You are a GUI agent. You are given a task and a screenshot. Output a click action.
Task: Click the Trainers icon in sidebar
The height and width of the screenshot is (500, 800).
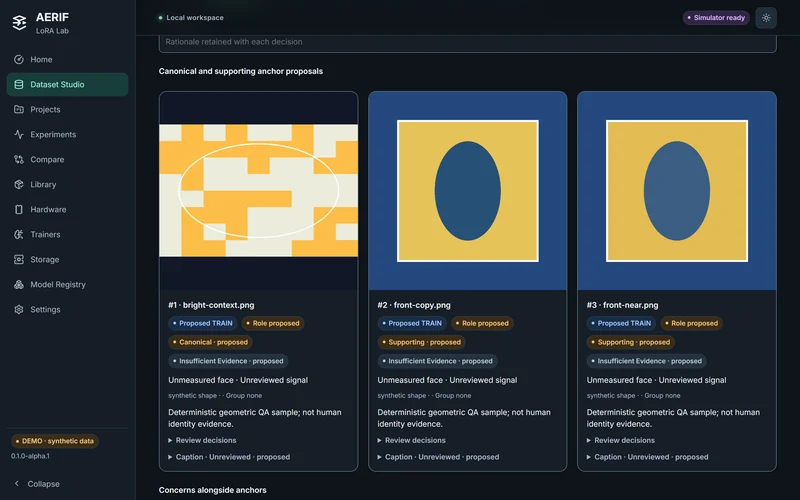[19, 234]
